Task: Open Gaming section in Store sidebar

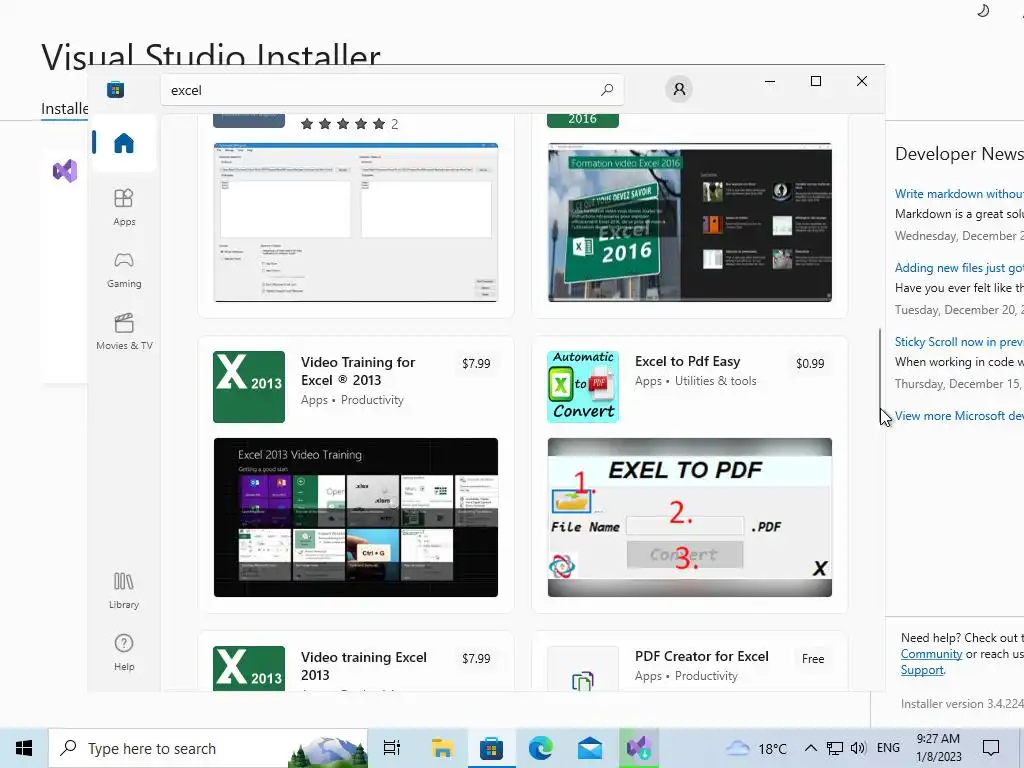Action: coord(124,270)
